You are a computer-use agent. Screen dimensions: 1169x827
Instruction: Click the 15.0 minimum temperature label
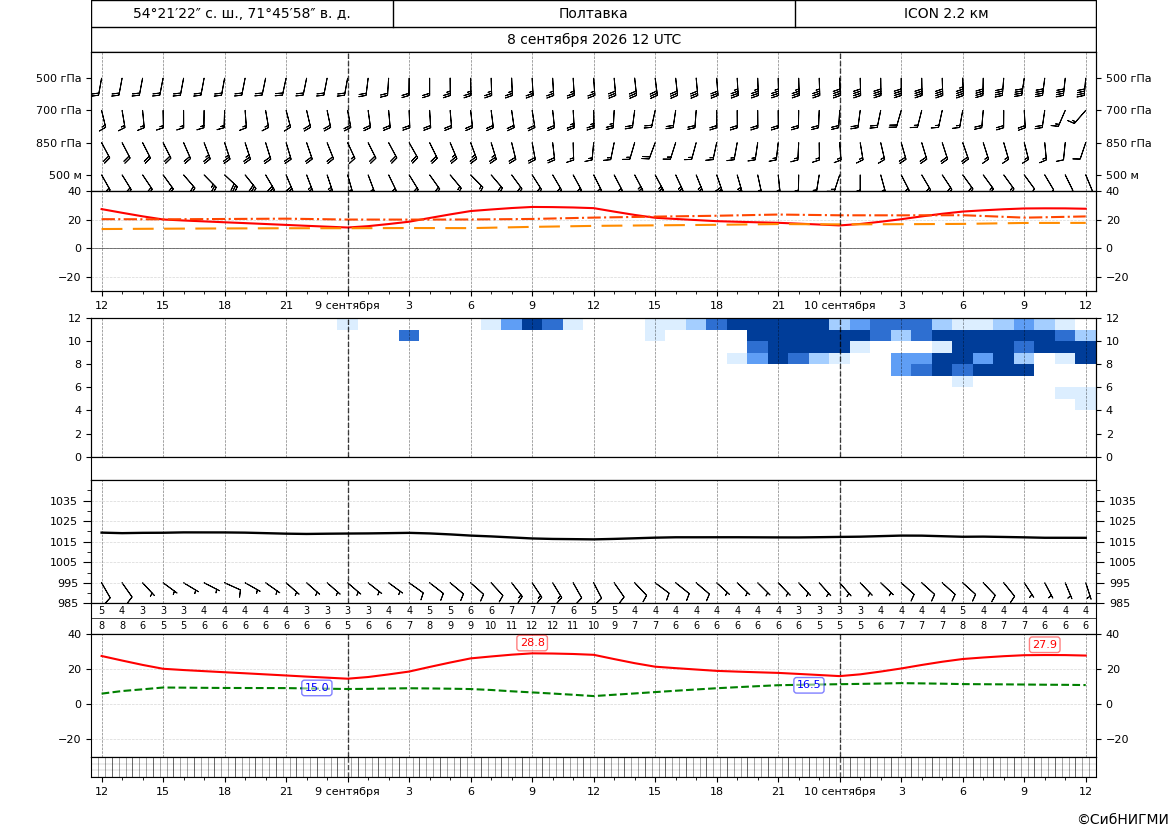pos(317,688)
